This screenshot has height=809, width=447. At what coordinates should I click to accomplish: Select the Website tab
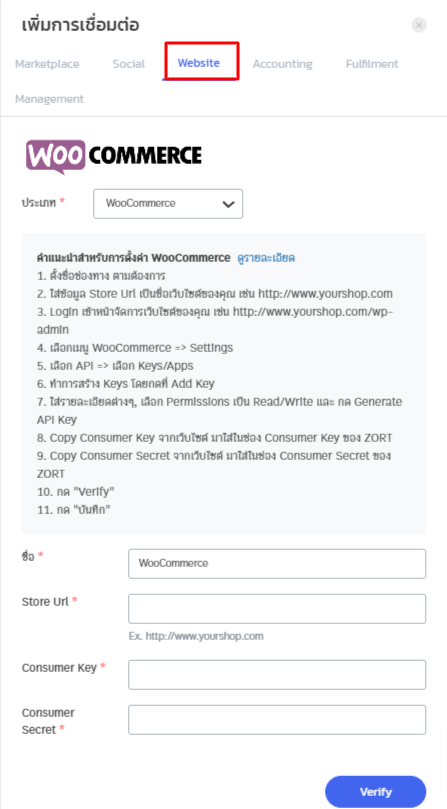[199, 63]
